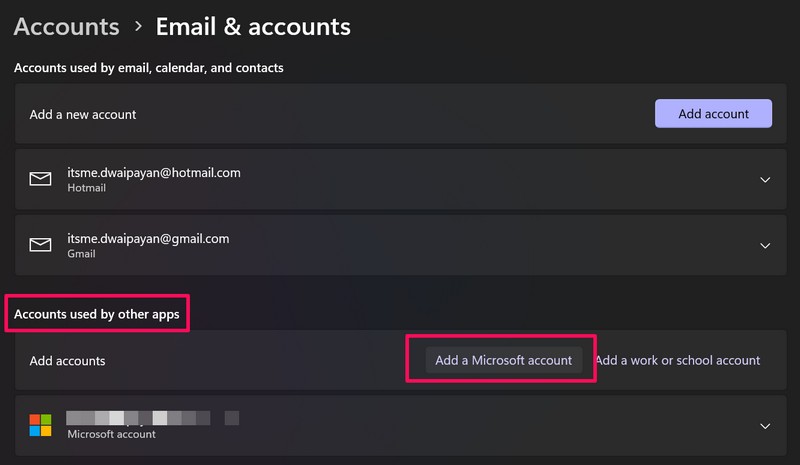Click the Microsoft logo icon

40,425
